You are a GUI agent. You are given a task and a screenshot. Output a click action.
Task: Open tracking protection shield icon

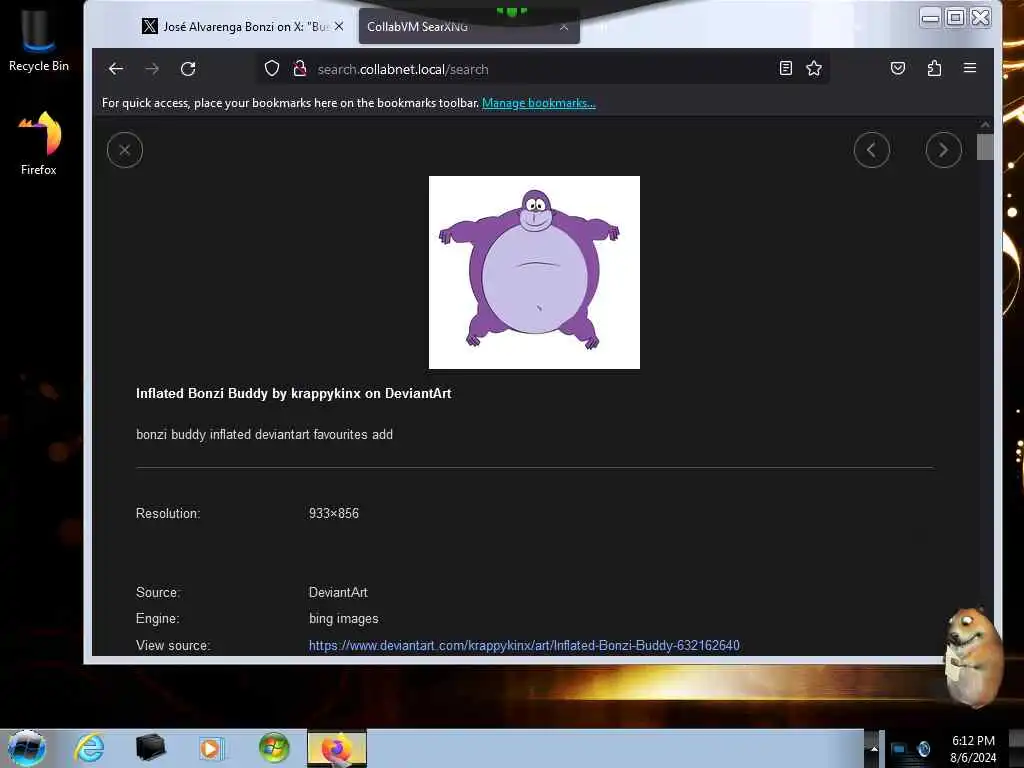coord(272,69)
